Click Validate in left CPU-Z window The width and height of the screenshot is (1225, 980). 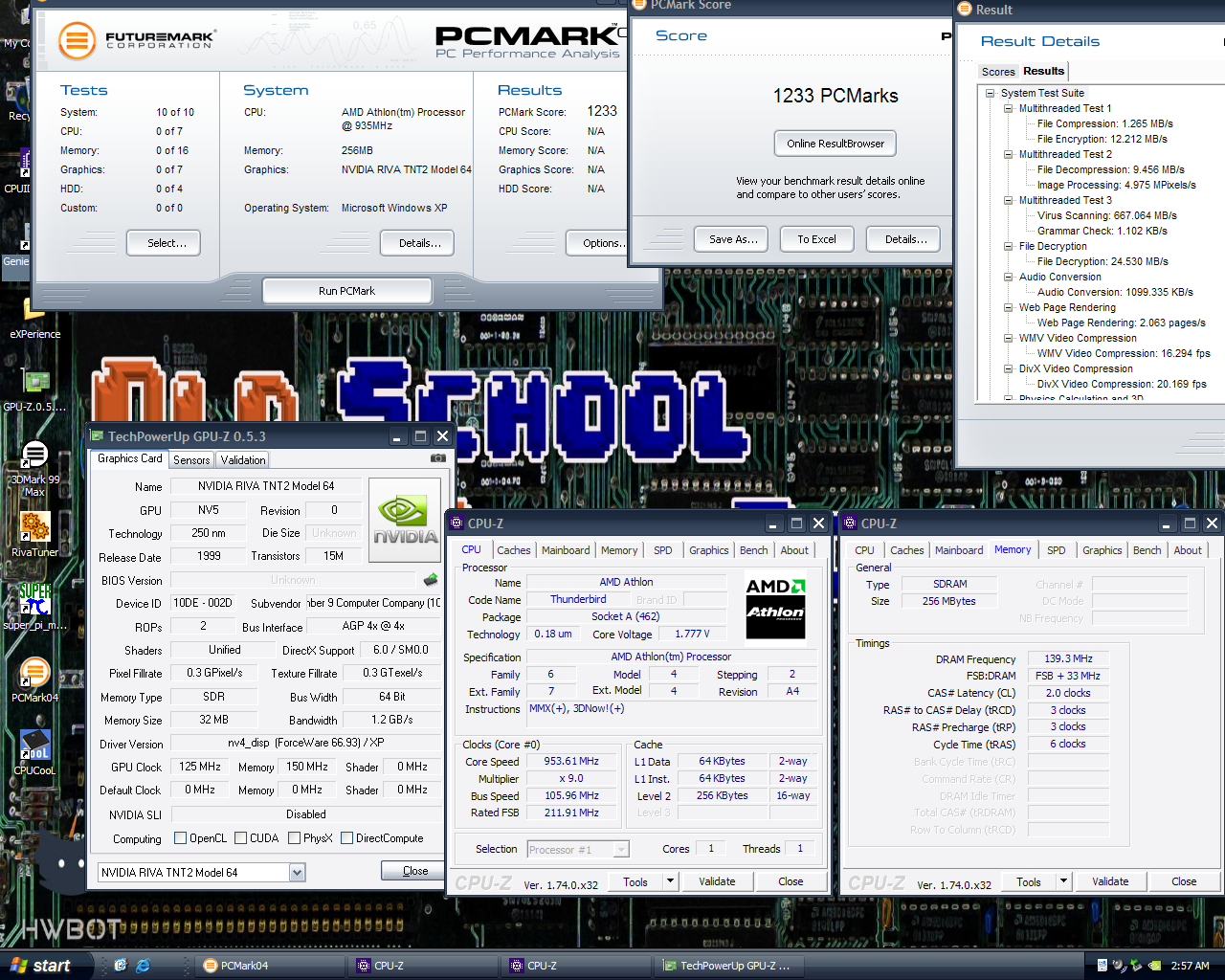point(718,881)
